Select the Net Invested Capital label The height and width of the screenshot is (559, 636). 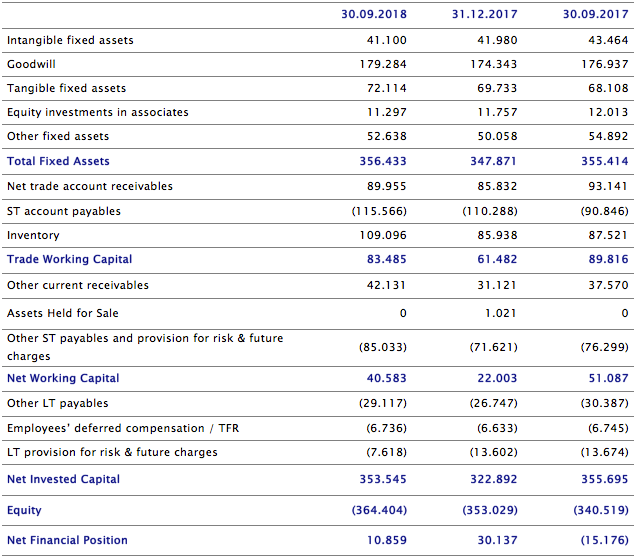pyautogui.click(x=63, y=480)
